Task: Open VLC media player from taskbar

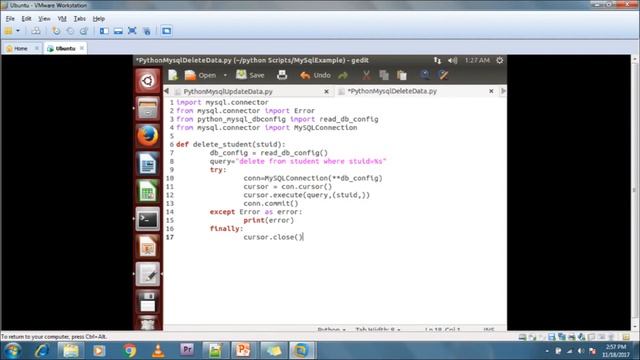Action: click(x=158, y=351)
